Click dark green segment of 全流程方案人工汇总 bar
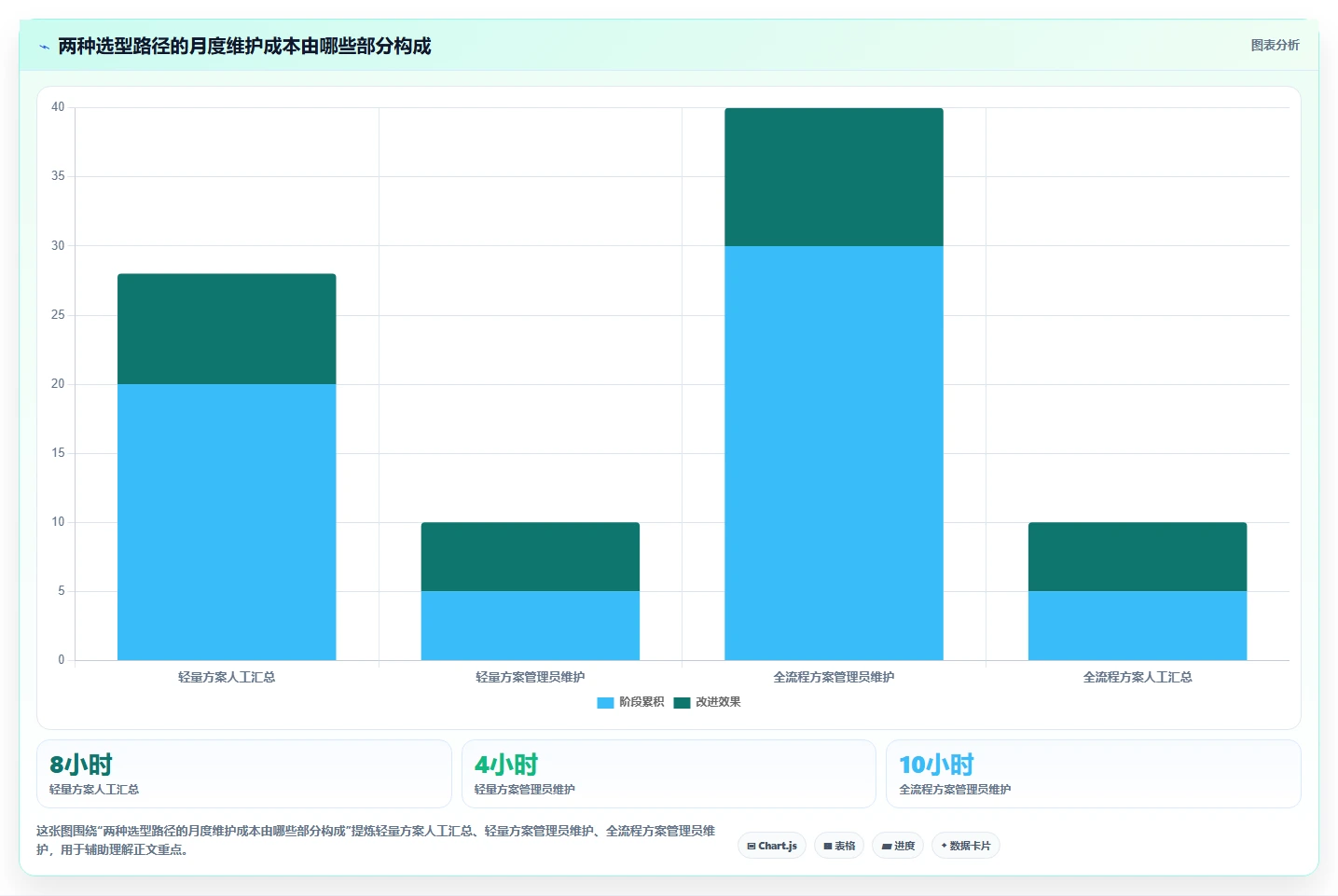Screen dimensions: 1338x896 click(1138, 557)
